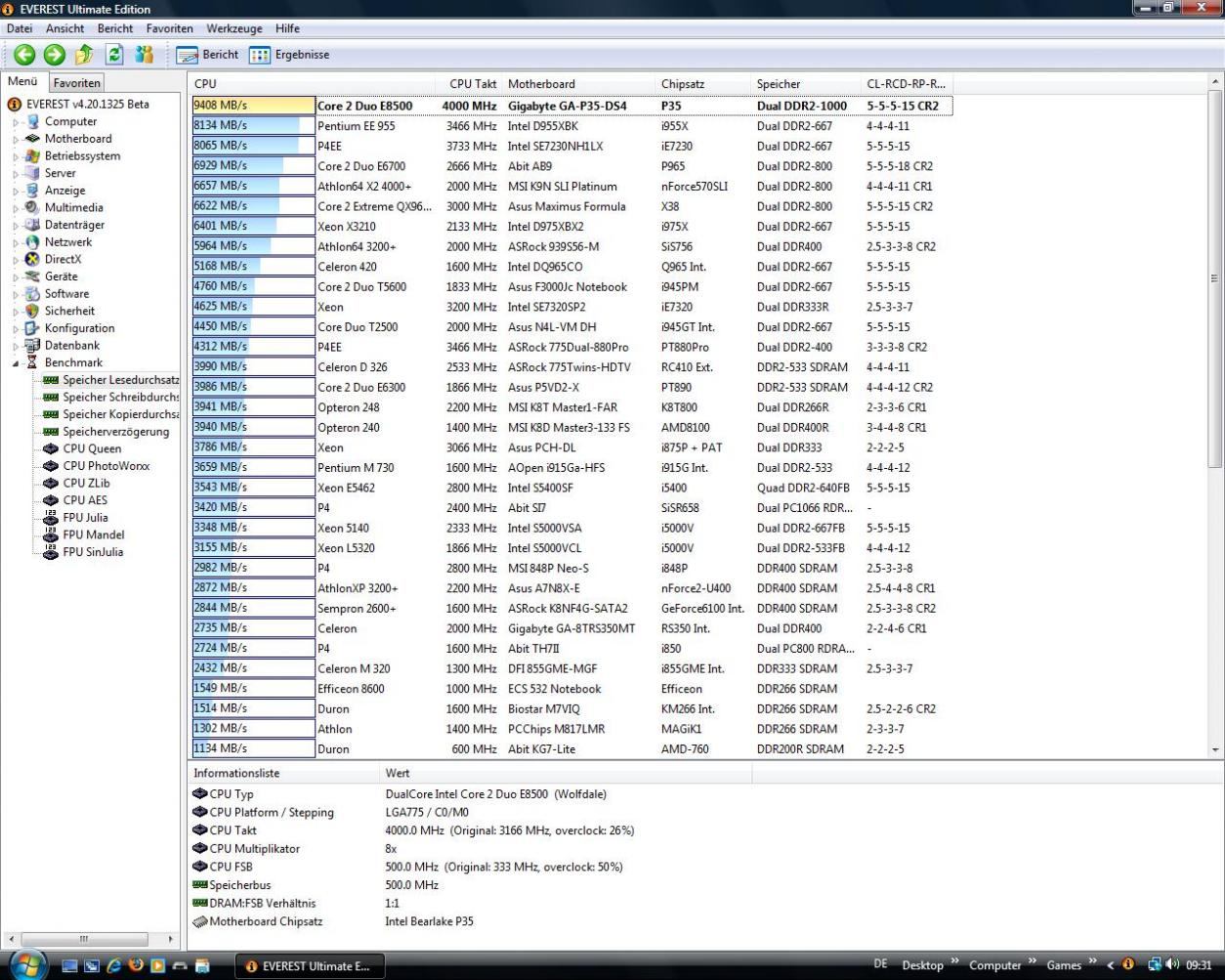Sort by the Motherboard column header

579,84
